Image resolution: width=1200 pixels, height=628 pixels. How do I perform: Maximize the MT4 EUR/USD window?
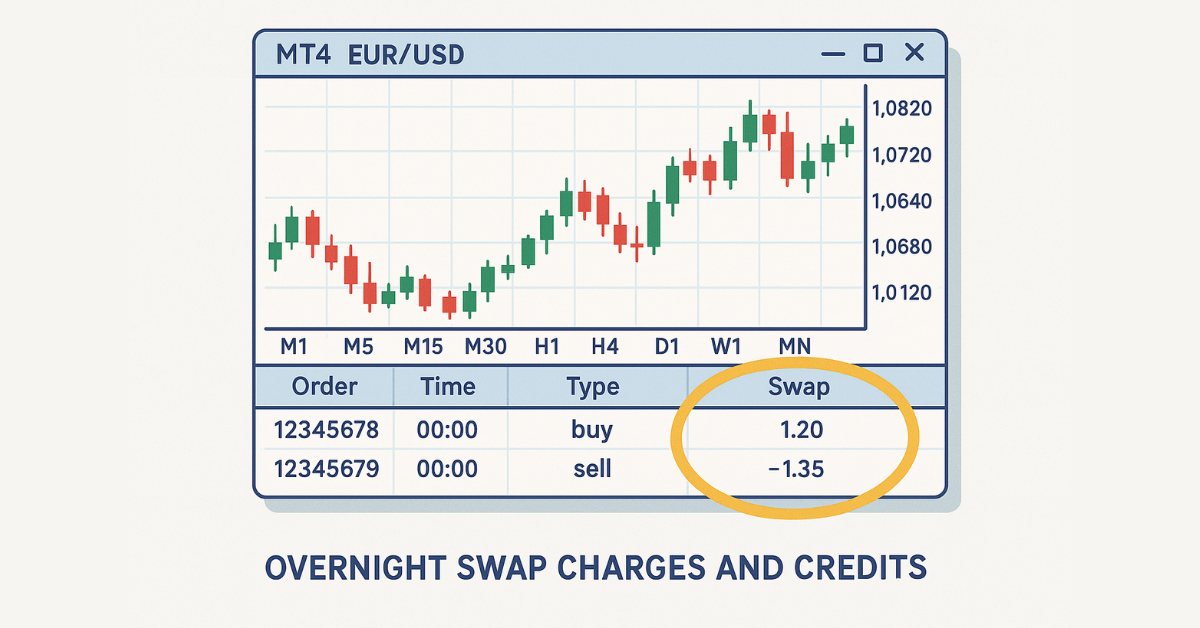tap(873, 53)
